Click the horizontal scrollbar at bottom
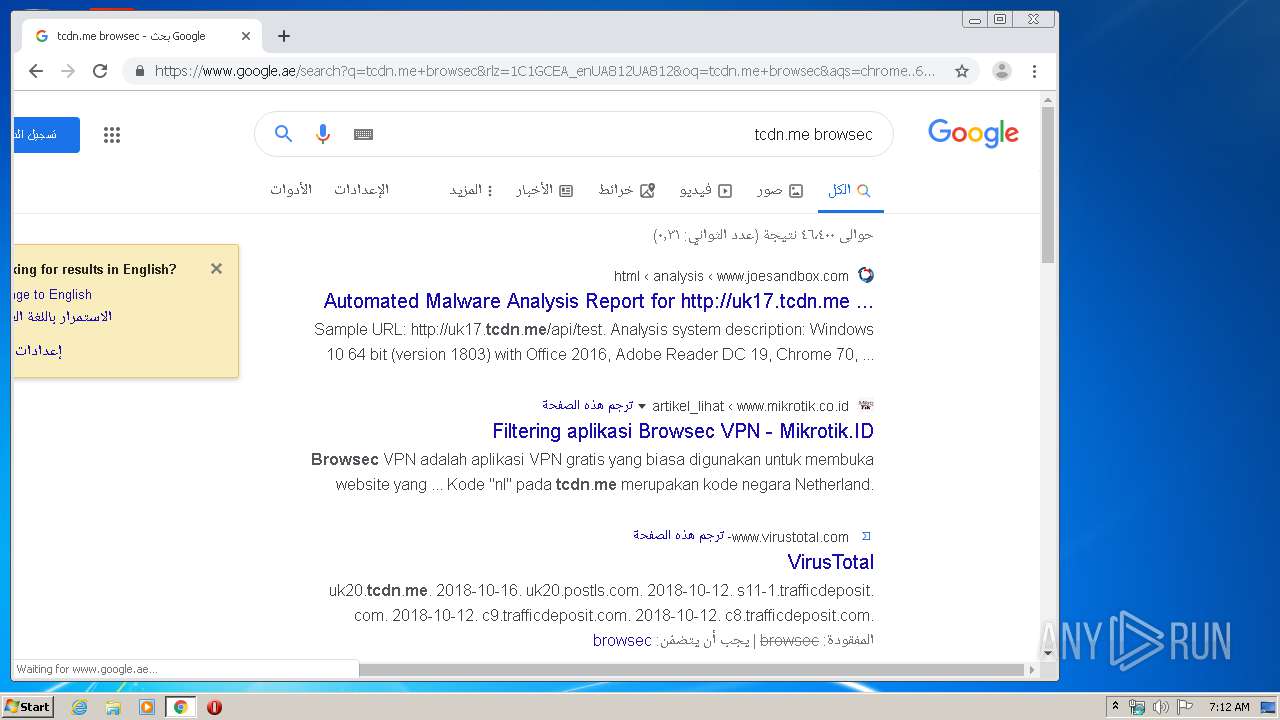The height and width of the screenshot is (720, 1280). pyautogui.click(x=690, y=669)
